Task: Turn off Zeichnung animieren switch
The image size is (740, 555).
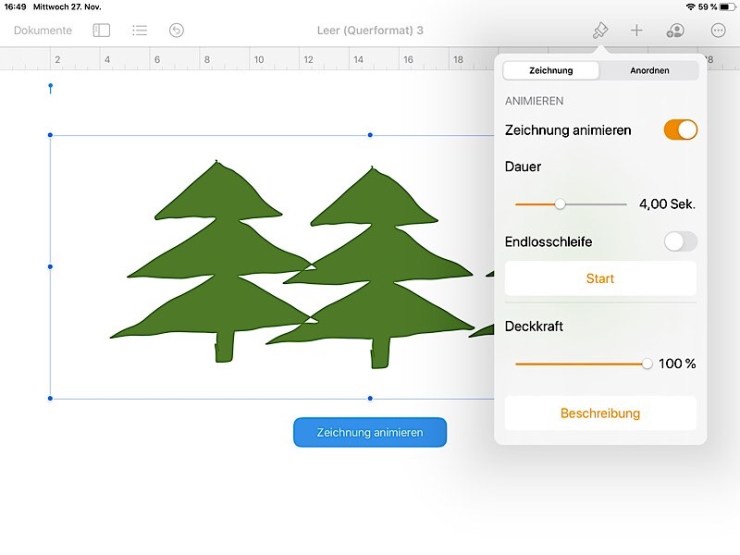Action: tap(680, 130)
